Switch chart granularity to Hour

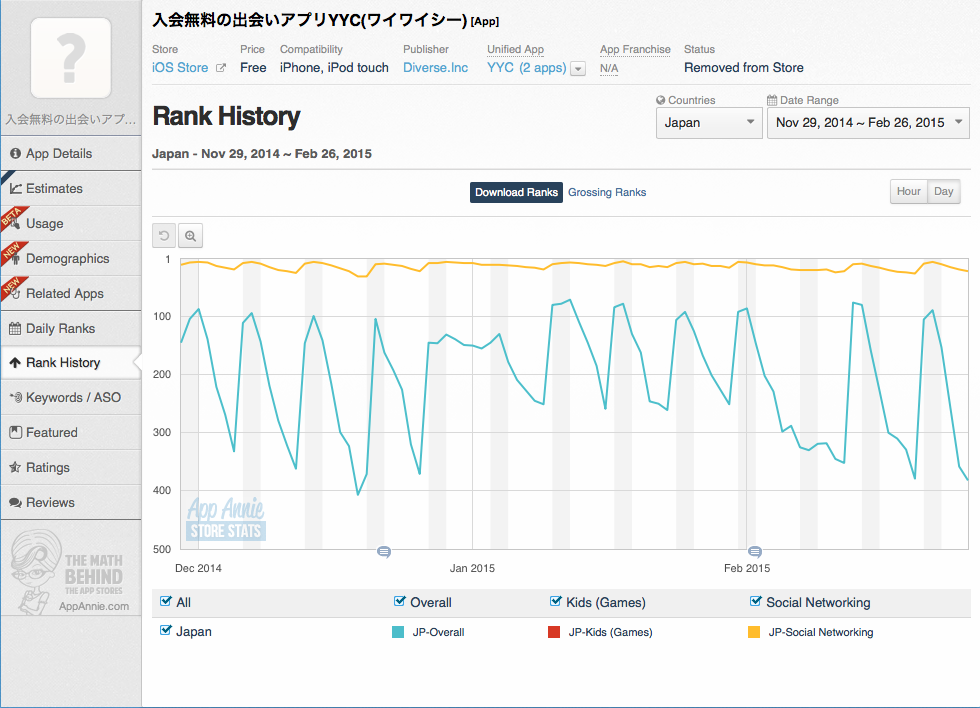point(908,192)
